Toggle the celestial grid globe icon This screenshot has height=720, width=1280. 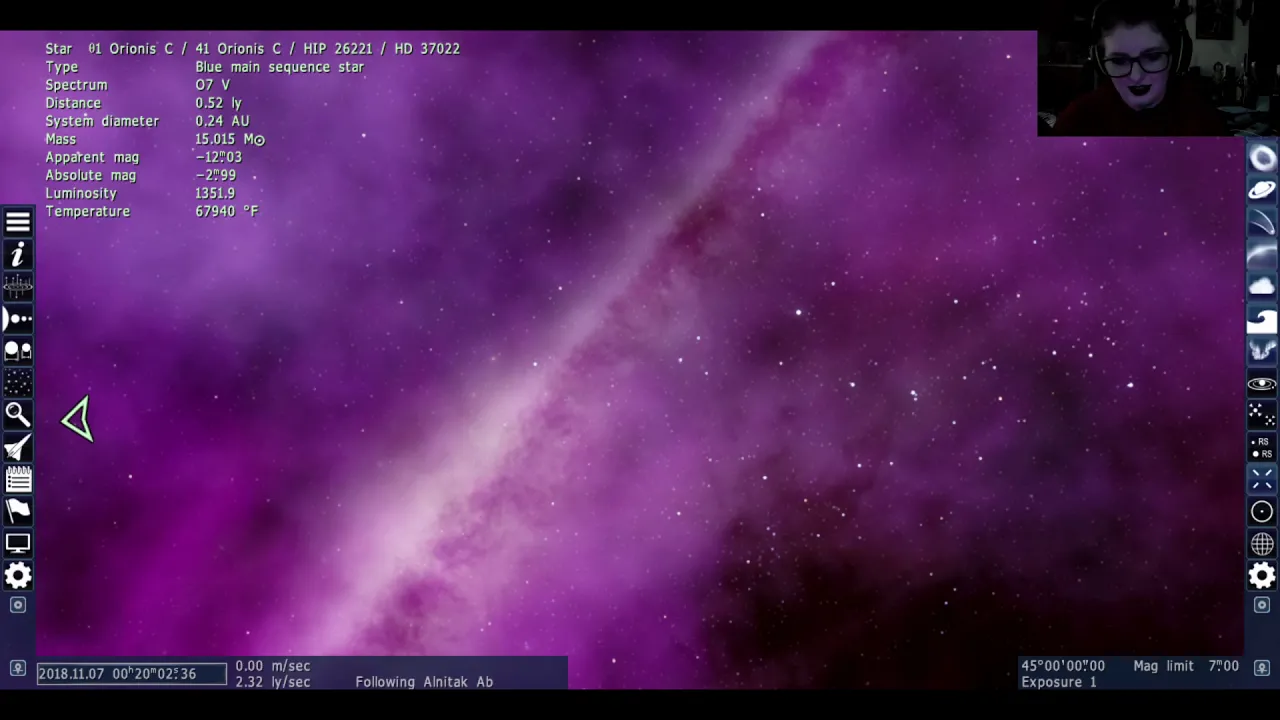click(1262, 543)
